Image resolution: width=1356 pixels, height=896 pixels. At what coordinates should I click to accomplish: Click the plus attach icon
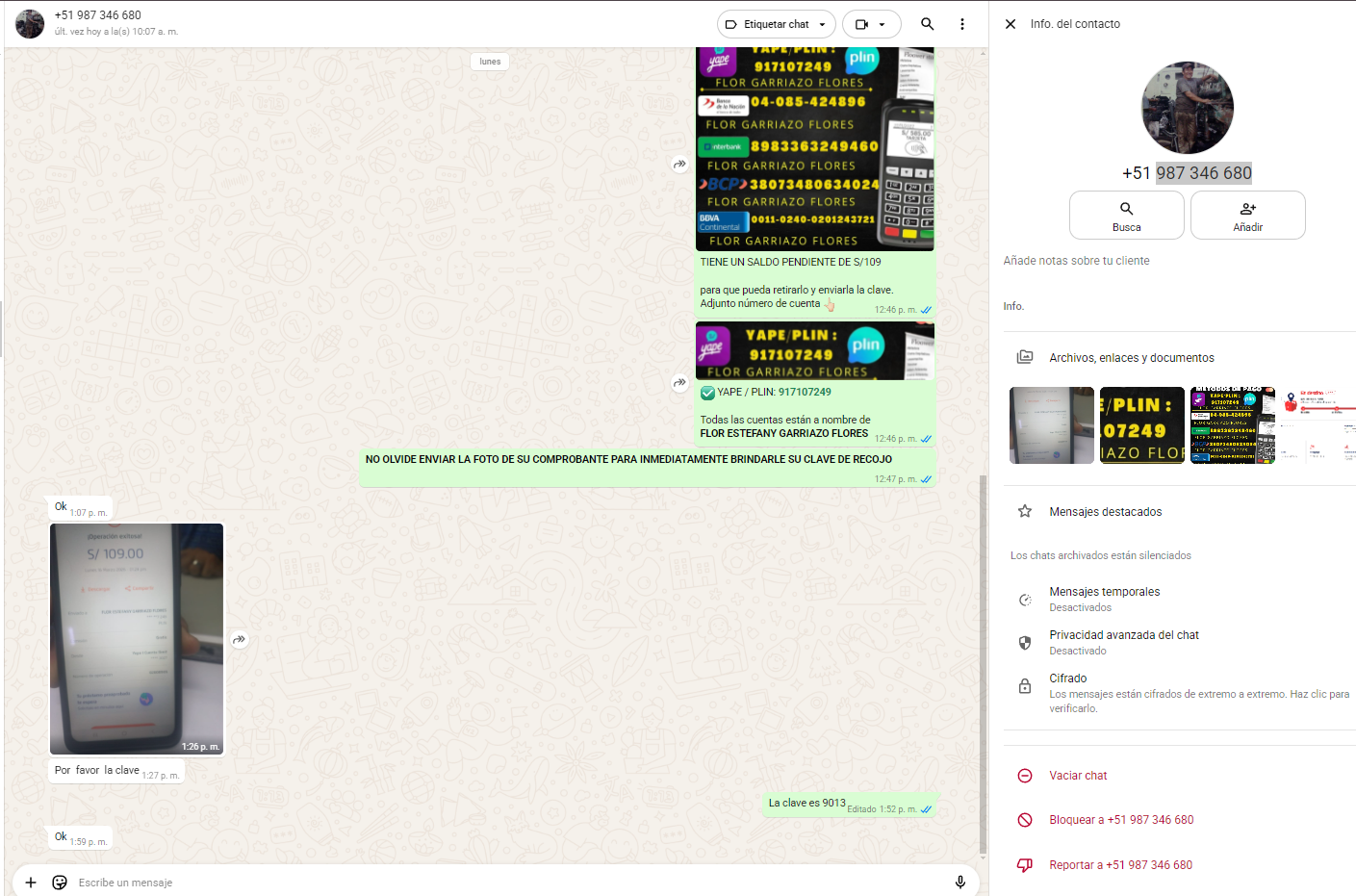click(x=31, y=883)
